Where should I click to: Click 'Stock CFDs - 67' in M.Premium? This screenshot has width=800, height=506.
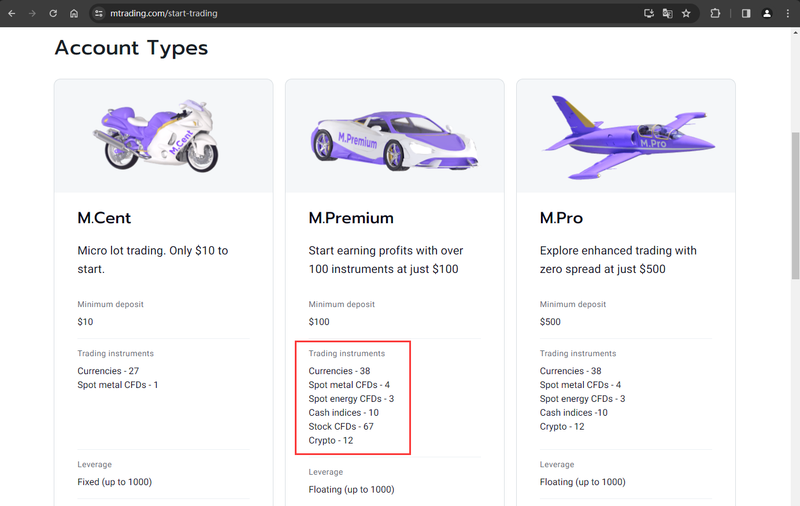tap(341, 426)
